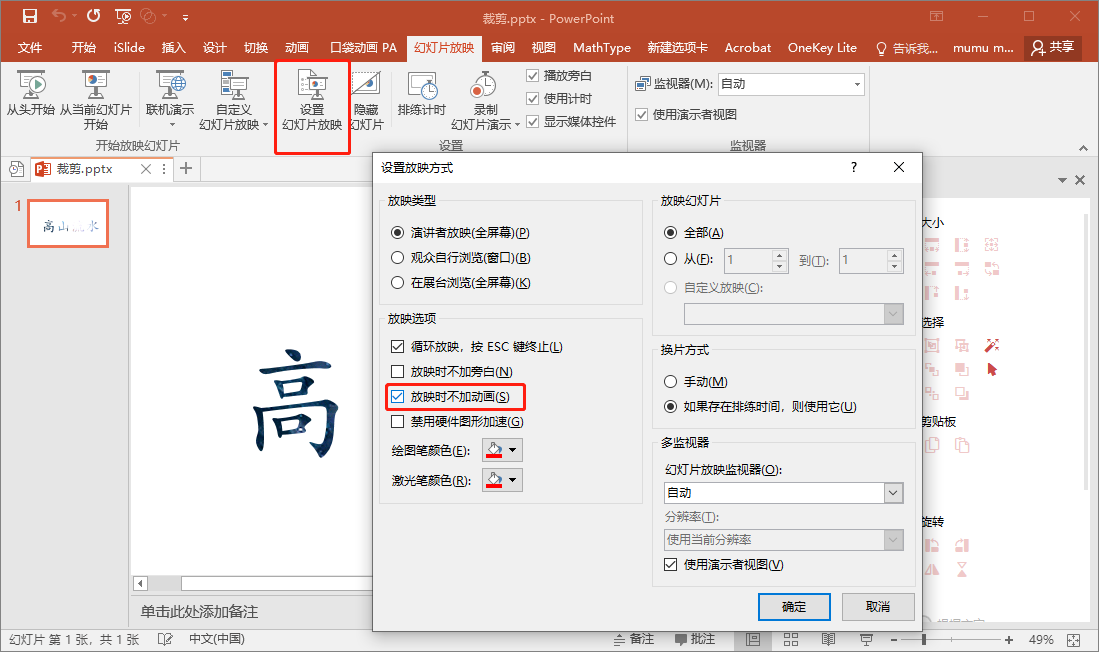
Task: Click the Redo icon in title bar
Action: click(x=93, y=15)
